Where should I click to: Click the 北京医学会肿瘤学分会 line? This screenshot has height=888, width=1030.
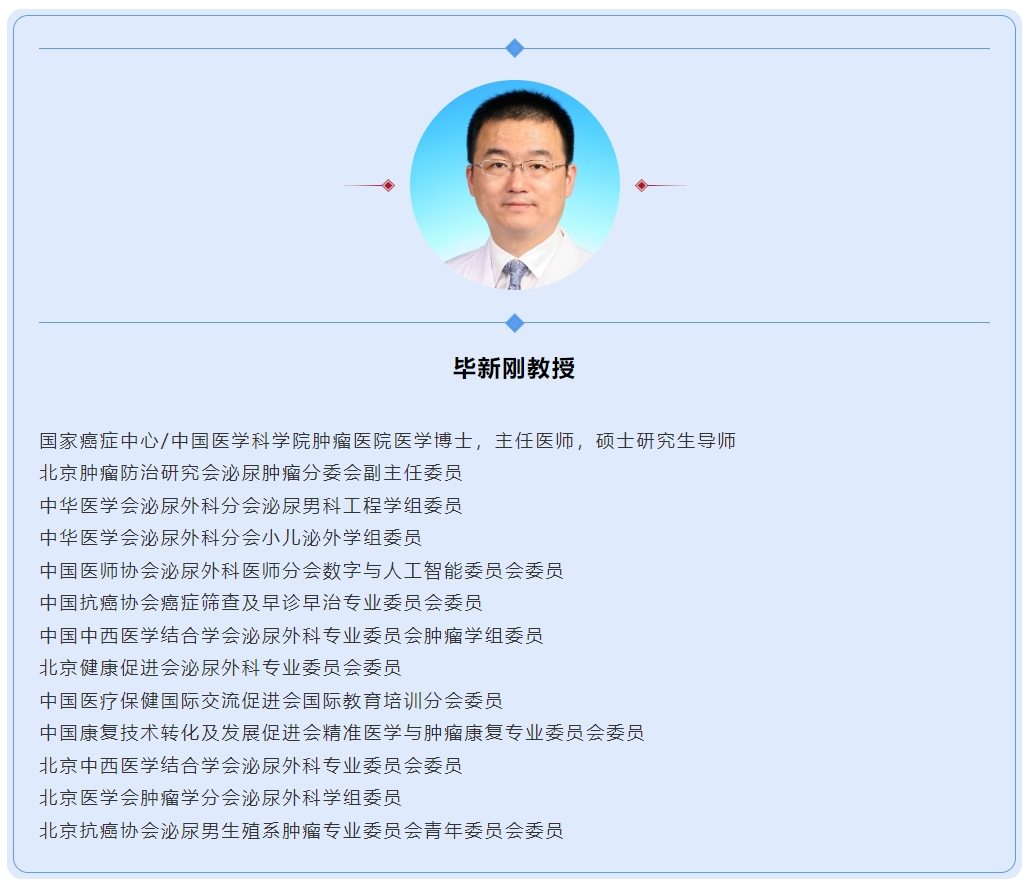click(x=221, y=798)
